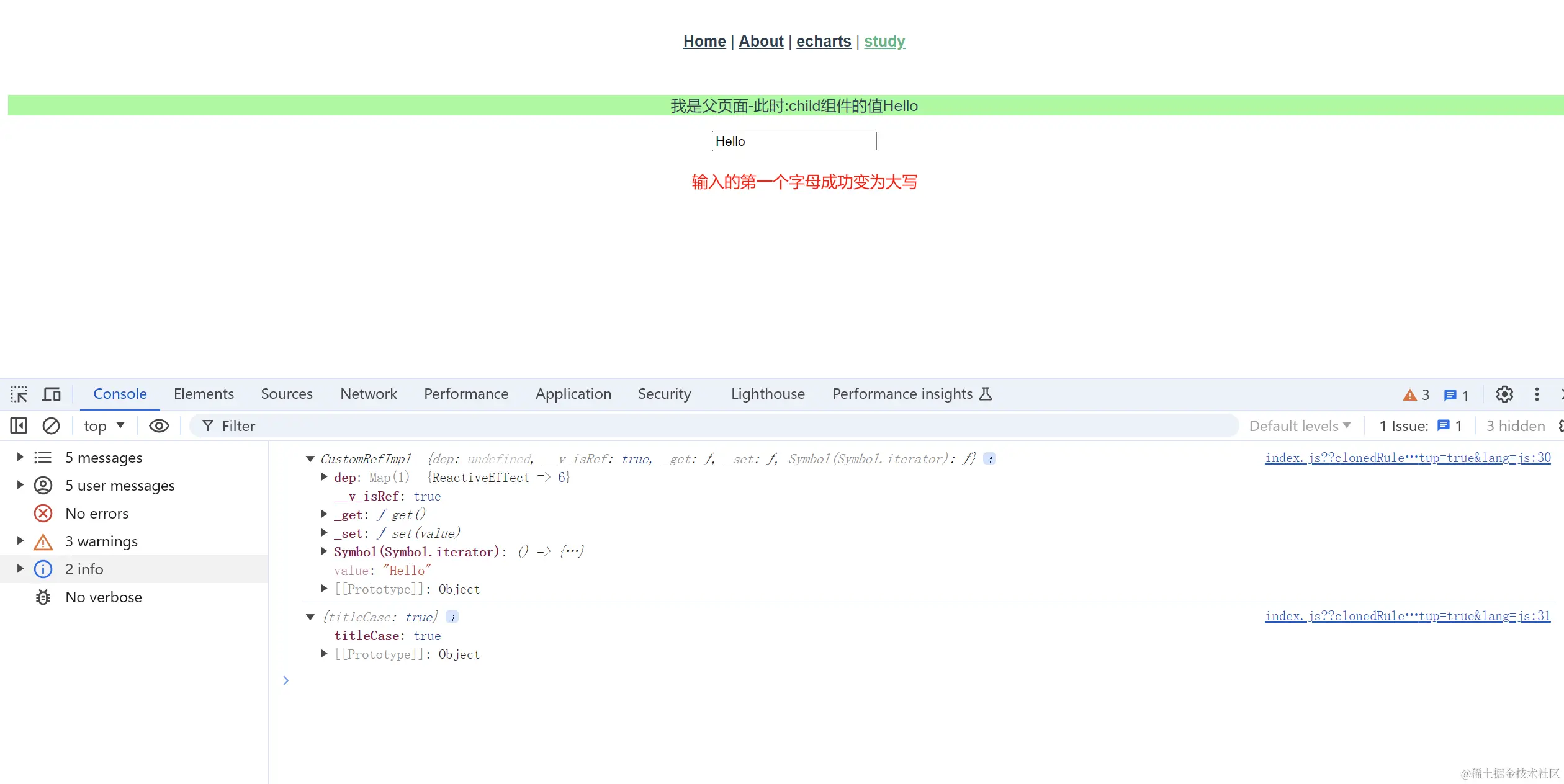Toggle the device toolbar icon

52,394
